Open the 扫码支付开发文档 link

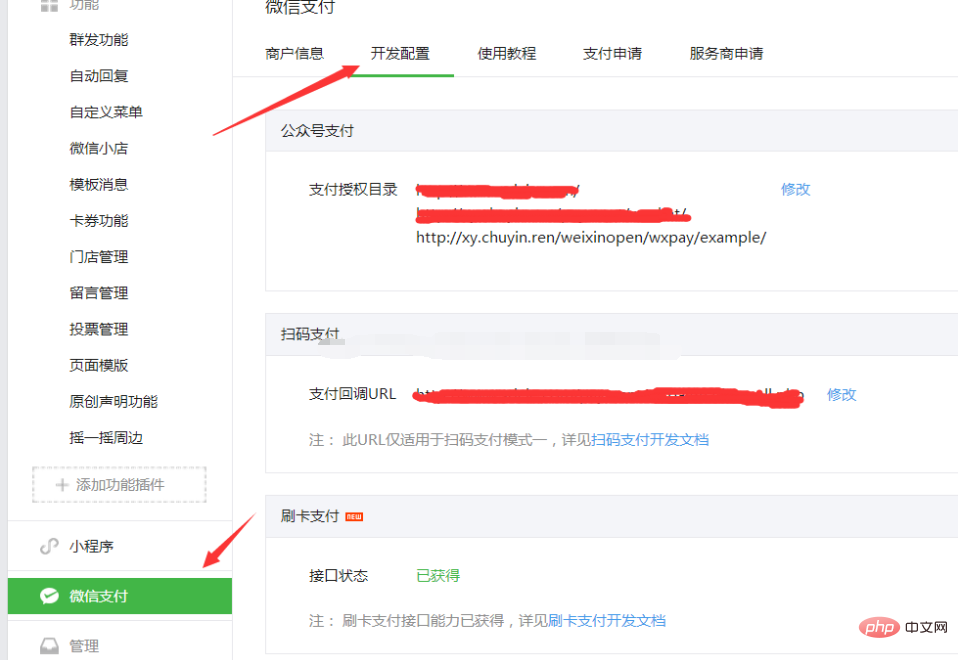650,439
